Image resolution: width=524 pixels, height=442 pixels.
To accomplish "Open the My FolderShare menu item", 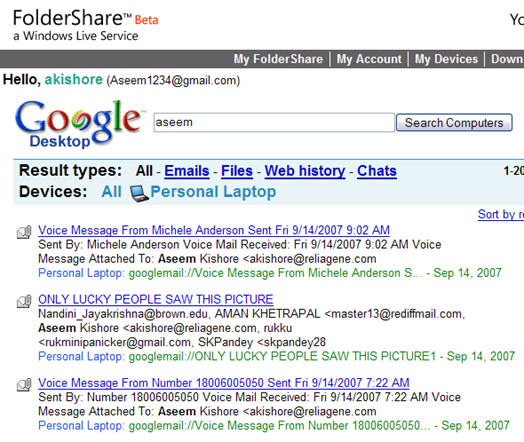I will click(278, 59).
